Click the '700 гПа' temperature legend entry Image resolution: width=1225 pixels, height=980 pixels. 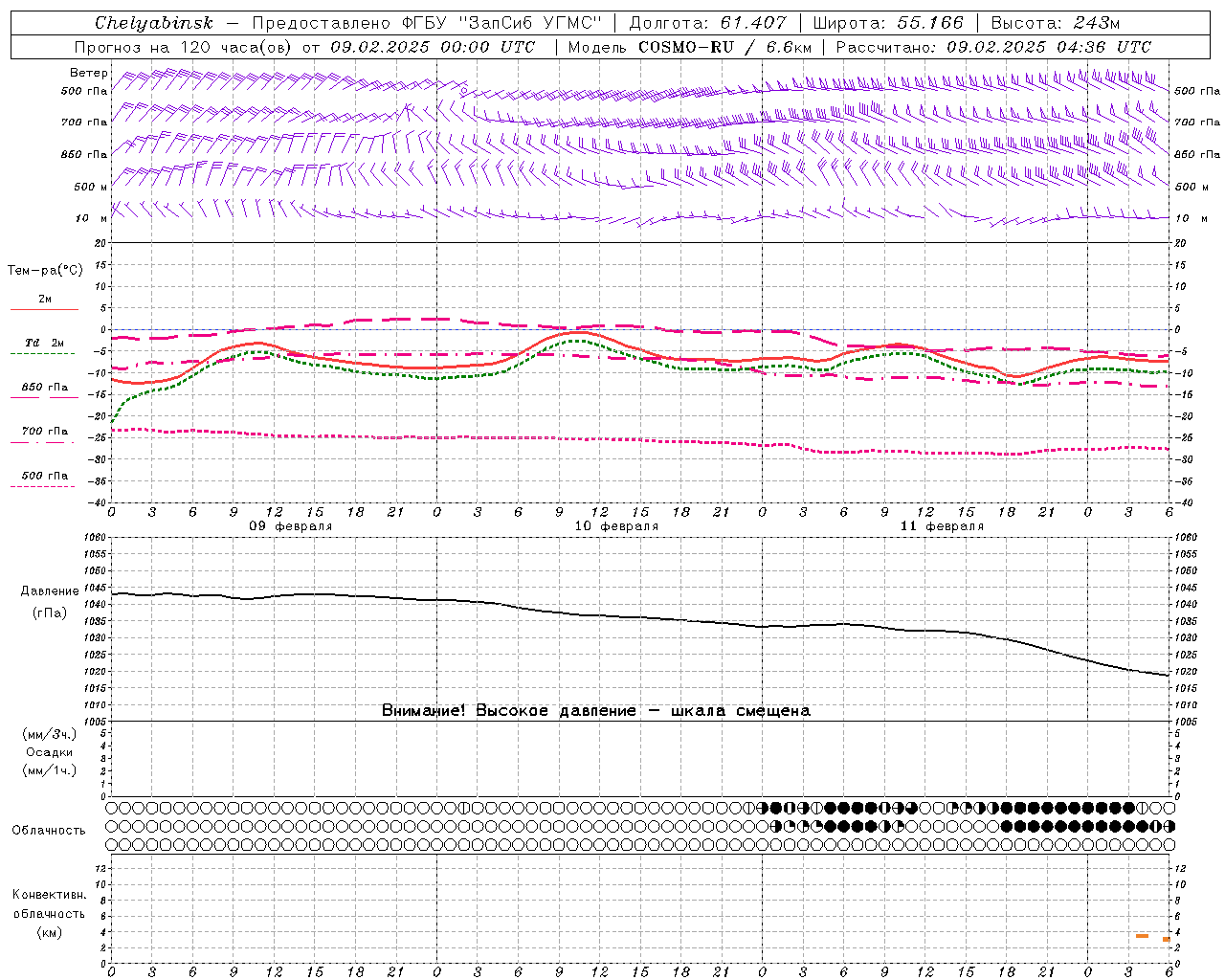point(44,432)
